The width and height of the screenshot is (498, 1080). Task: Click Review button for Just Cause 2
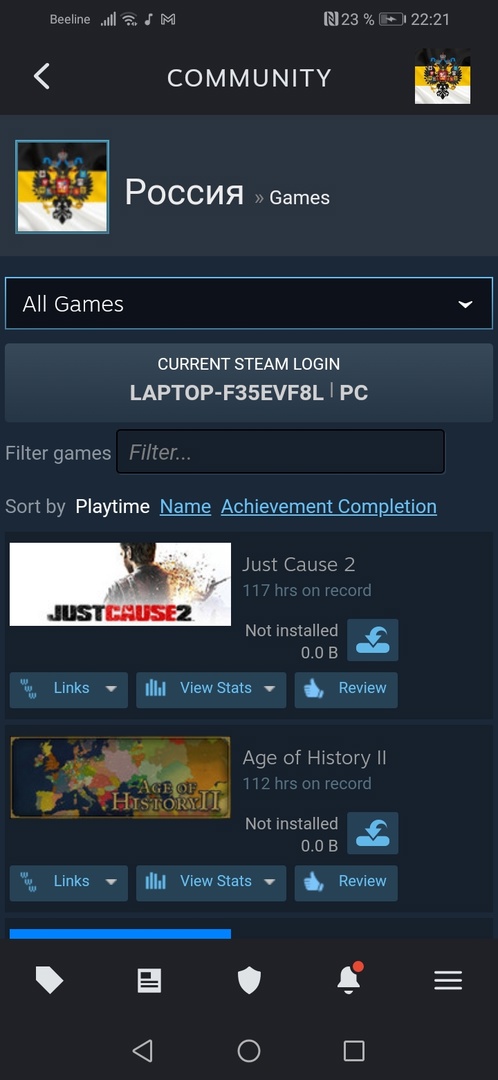[346, 689]
